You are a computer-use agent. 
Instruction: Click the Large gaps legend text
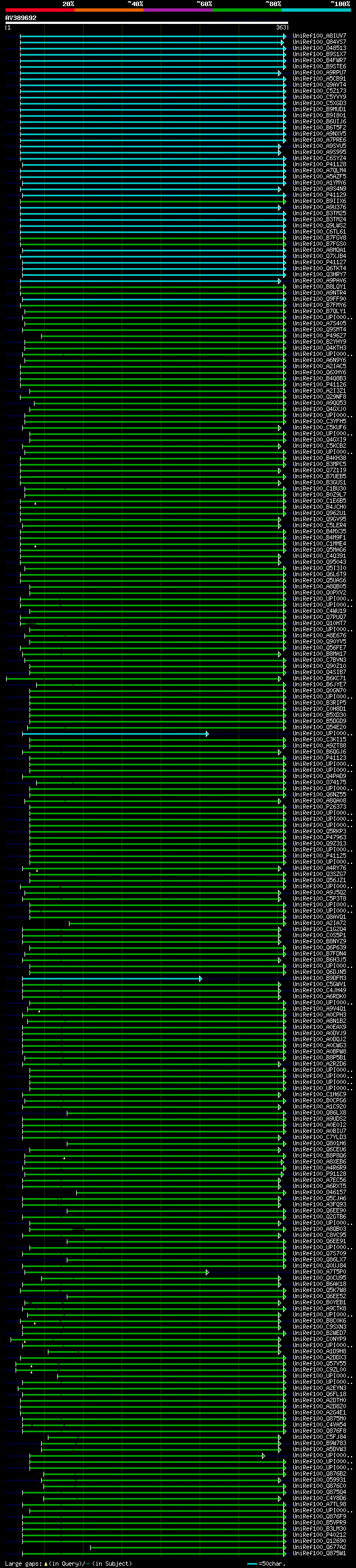click(x=23, y=1563)
